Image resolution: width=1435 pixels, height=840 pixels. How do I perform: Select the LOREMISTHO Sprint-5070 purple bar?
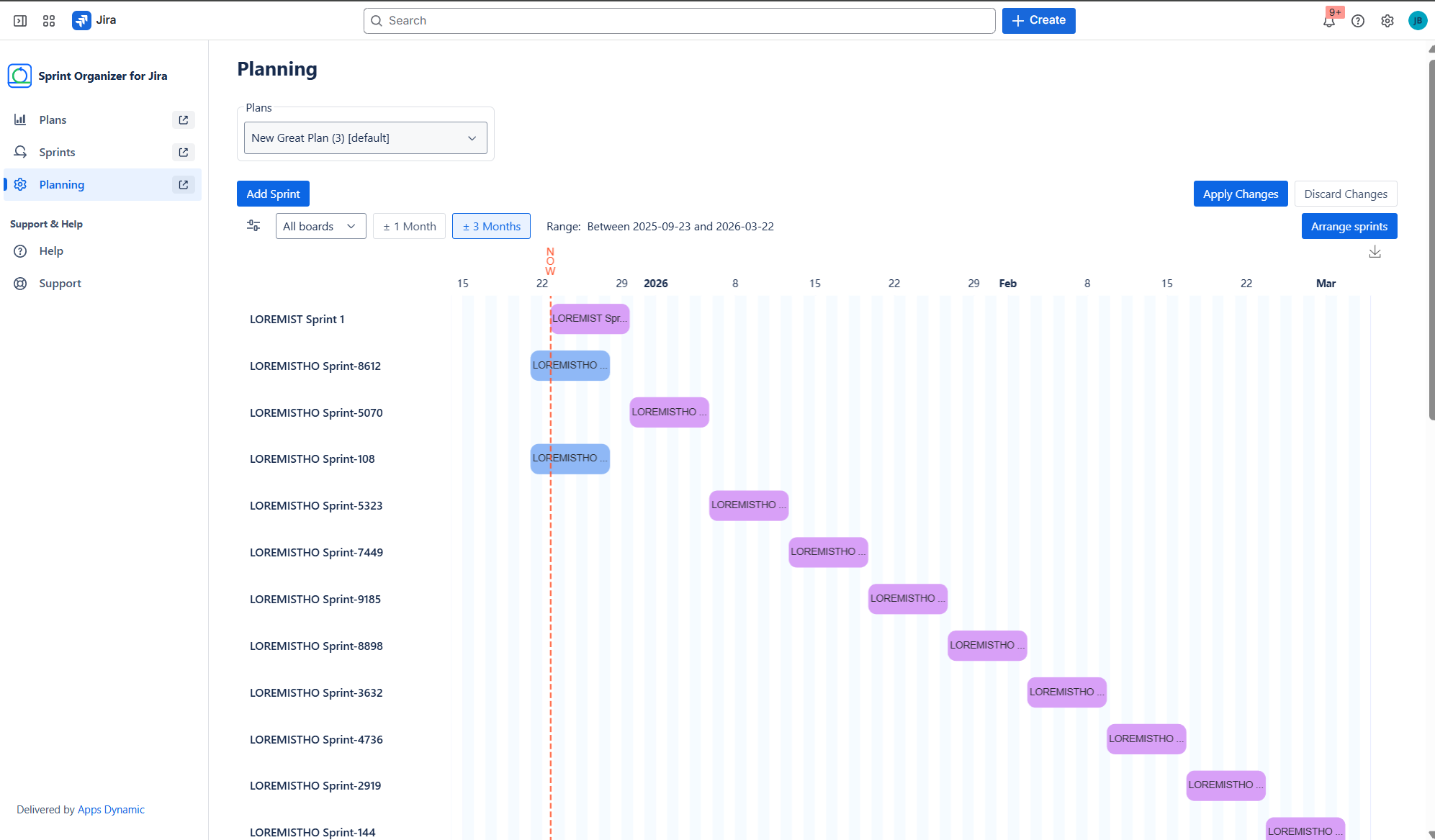click(x=669, y=412)
